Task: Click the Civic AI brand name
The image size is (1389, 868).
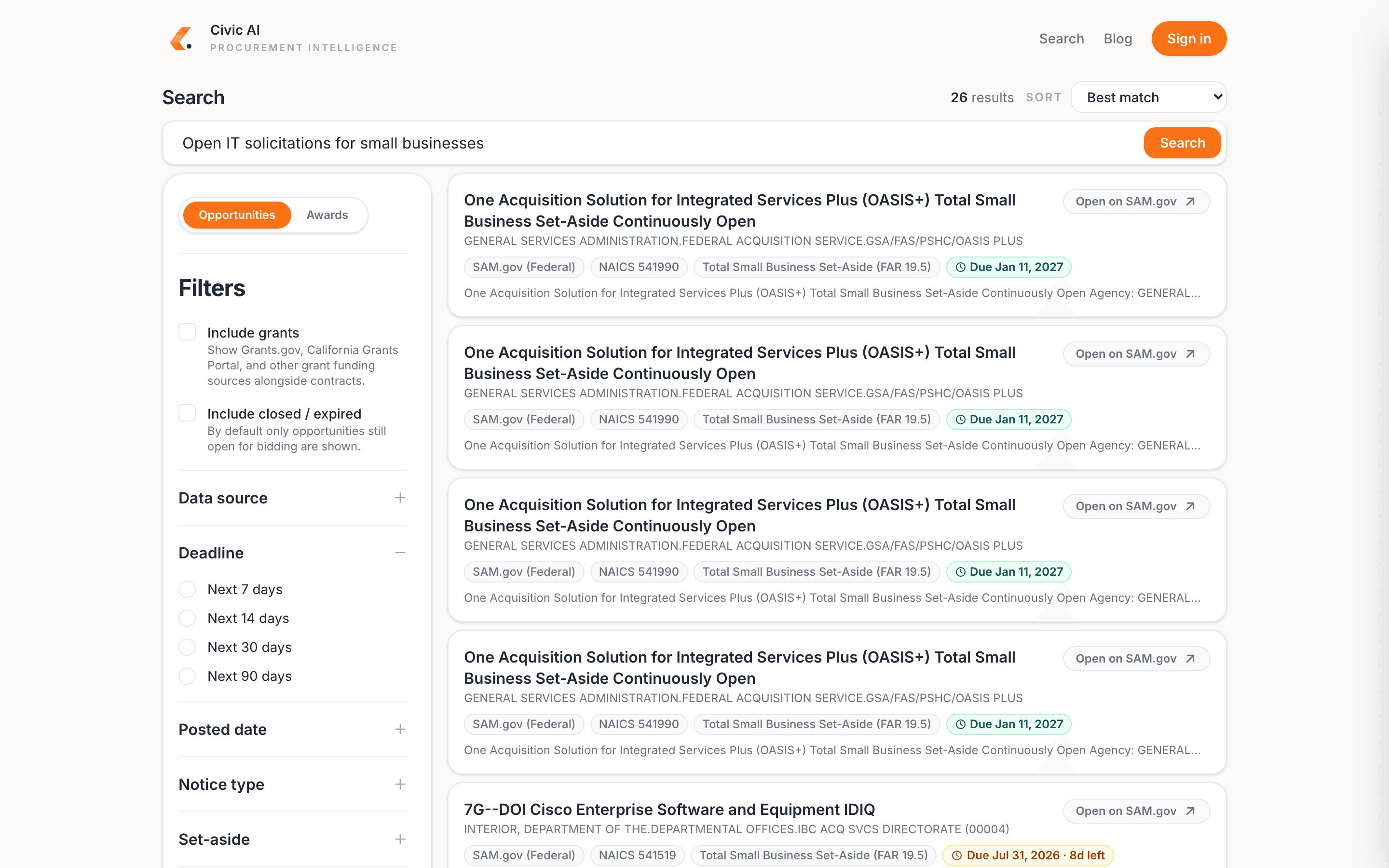Action: point(235,30)
